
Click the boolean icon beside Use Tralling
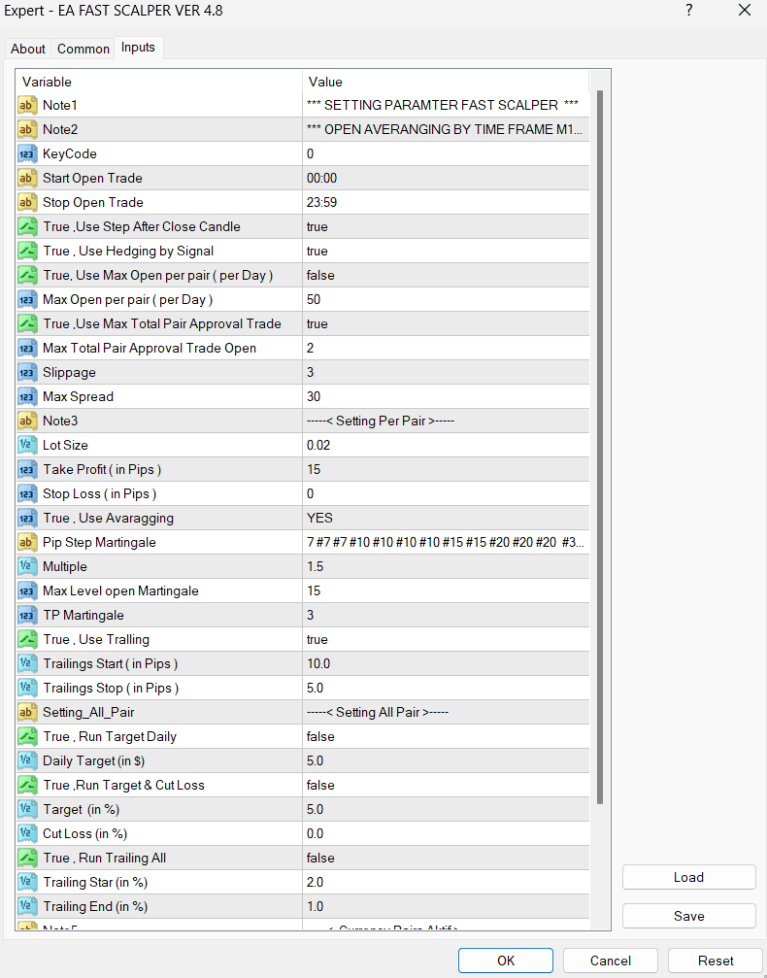point(28,639)
